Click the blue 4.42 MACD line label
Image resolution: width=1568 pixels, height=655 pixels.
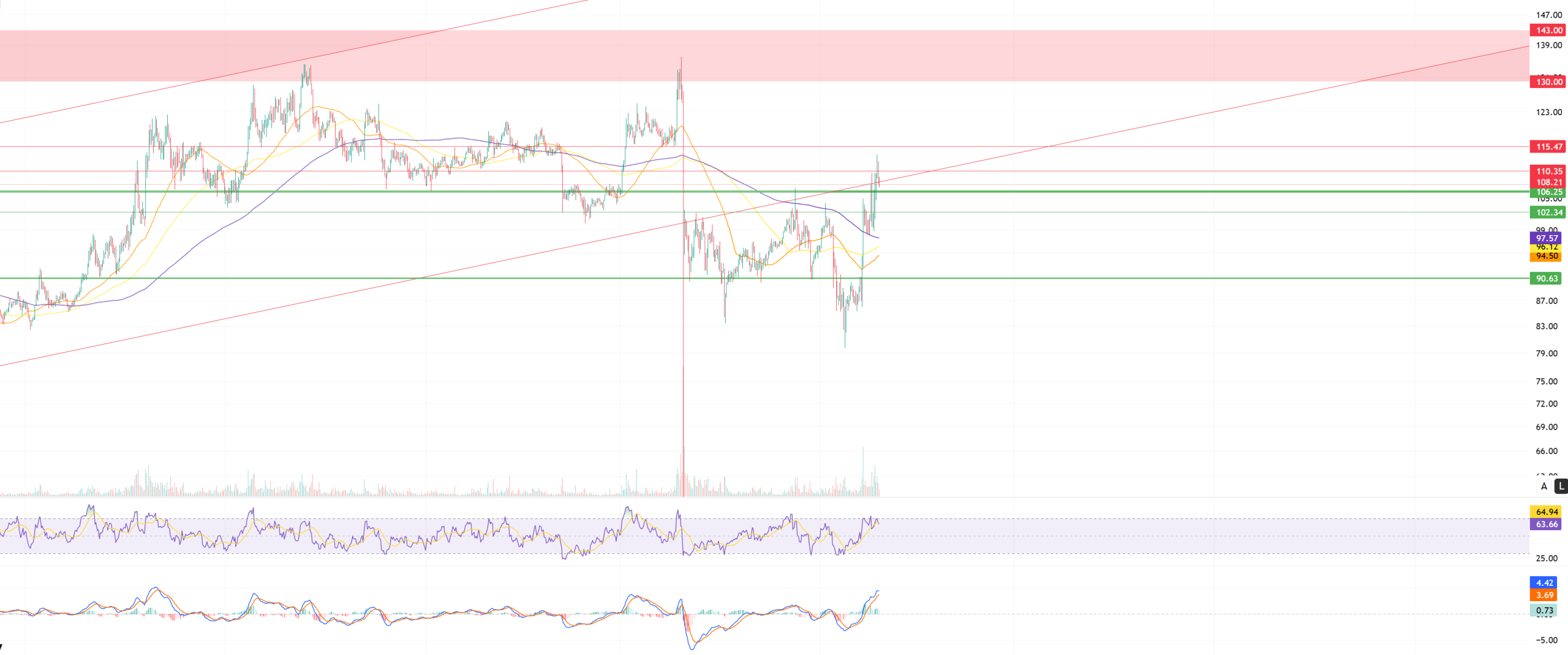point(1544,583)
